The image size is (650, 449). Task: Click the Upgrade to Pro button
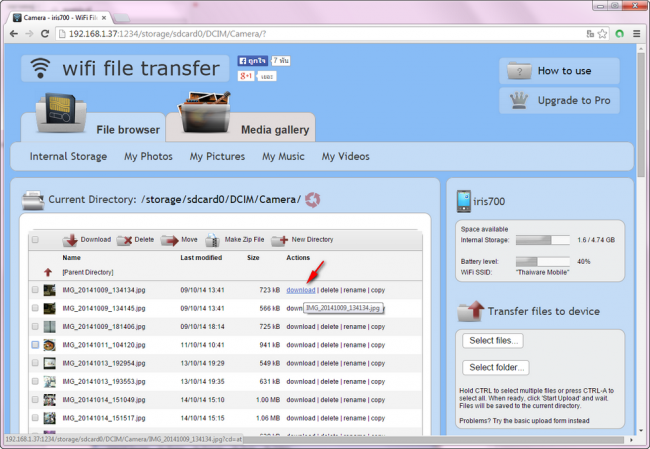[x=559, y=100]
